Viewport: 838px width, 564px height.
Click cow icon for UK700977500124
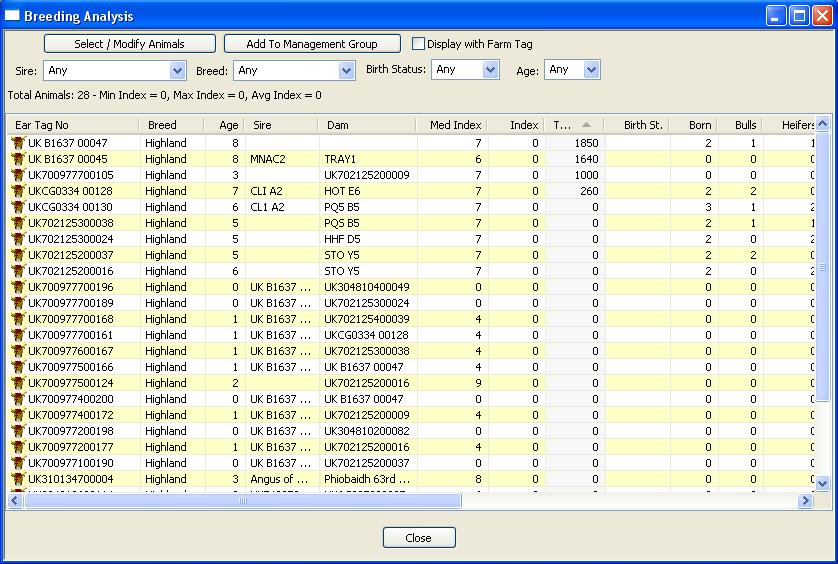pyautogui.click(x=17, y=383)
